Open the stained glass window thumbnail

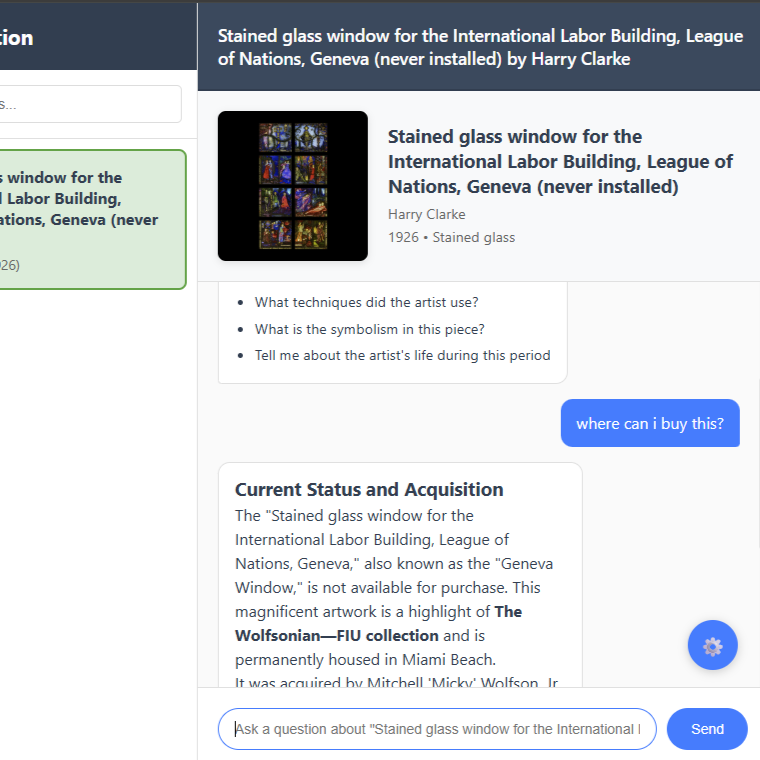[292, 186]
